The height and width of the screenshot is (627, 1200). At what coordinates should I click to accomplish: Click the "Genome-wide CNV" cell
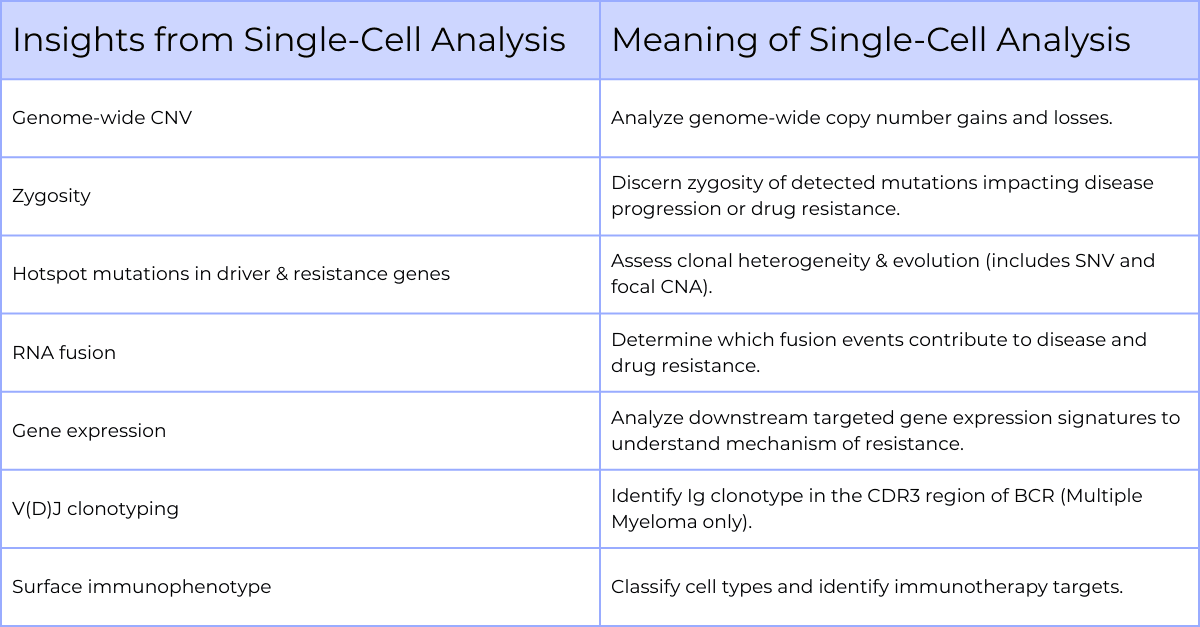click(x=102, y=118)
